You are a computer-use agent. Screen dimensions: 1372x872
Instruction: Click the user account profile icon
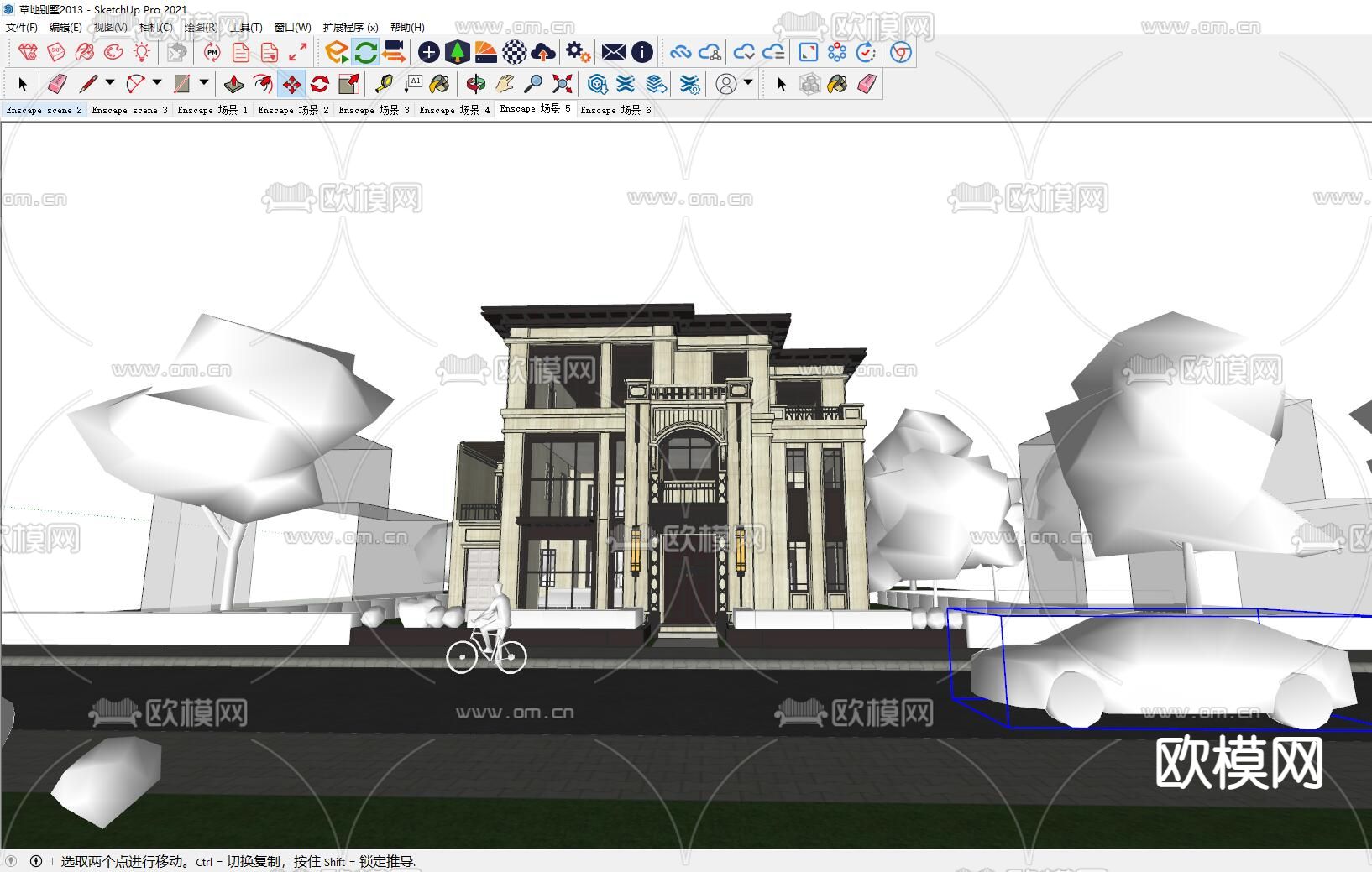pyautogui.click(x=726, y=84)
